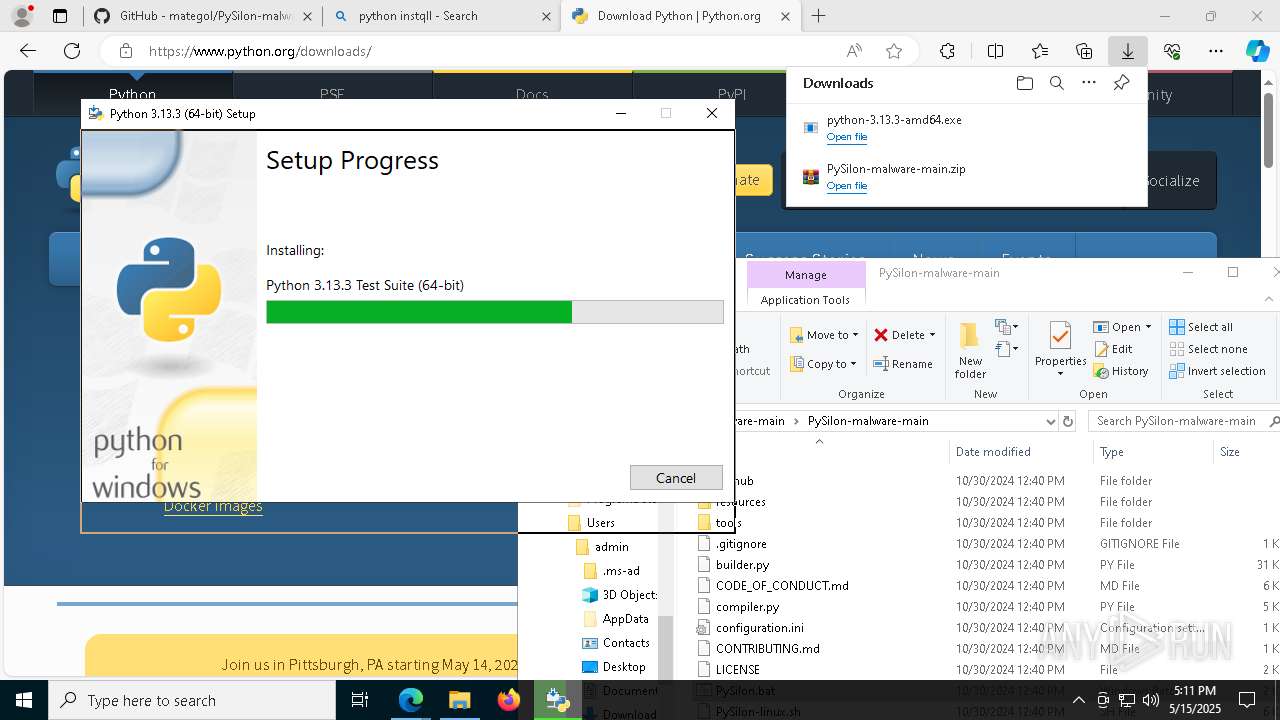Open the Copilot sidebar icon
Viewport: 1280px width, 720px height.
click(1258, 51)
